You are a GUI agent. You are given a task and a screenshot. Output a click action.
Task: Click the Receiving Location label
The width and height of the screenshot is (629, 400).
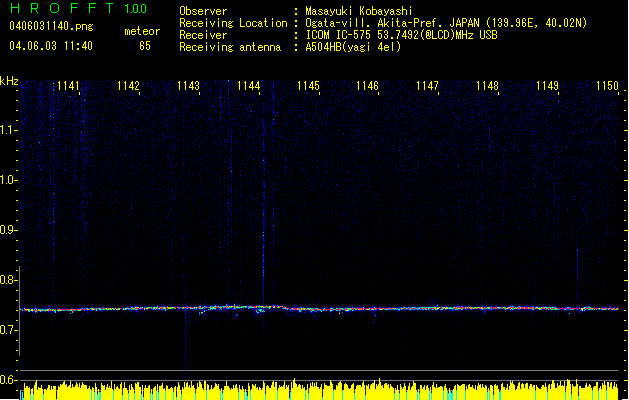(x=233, y=23)
